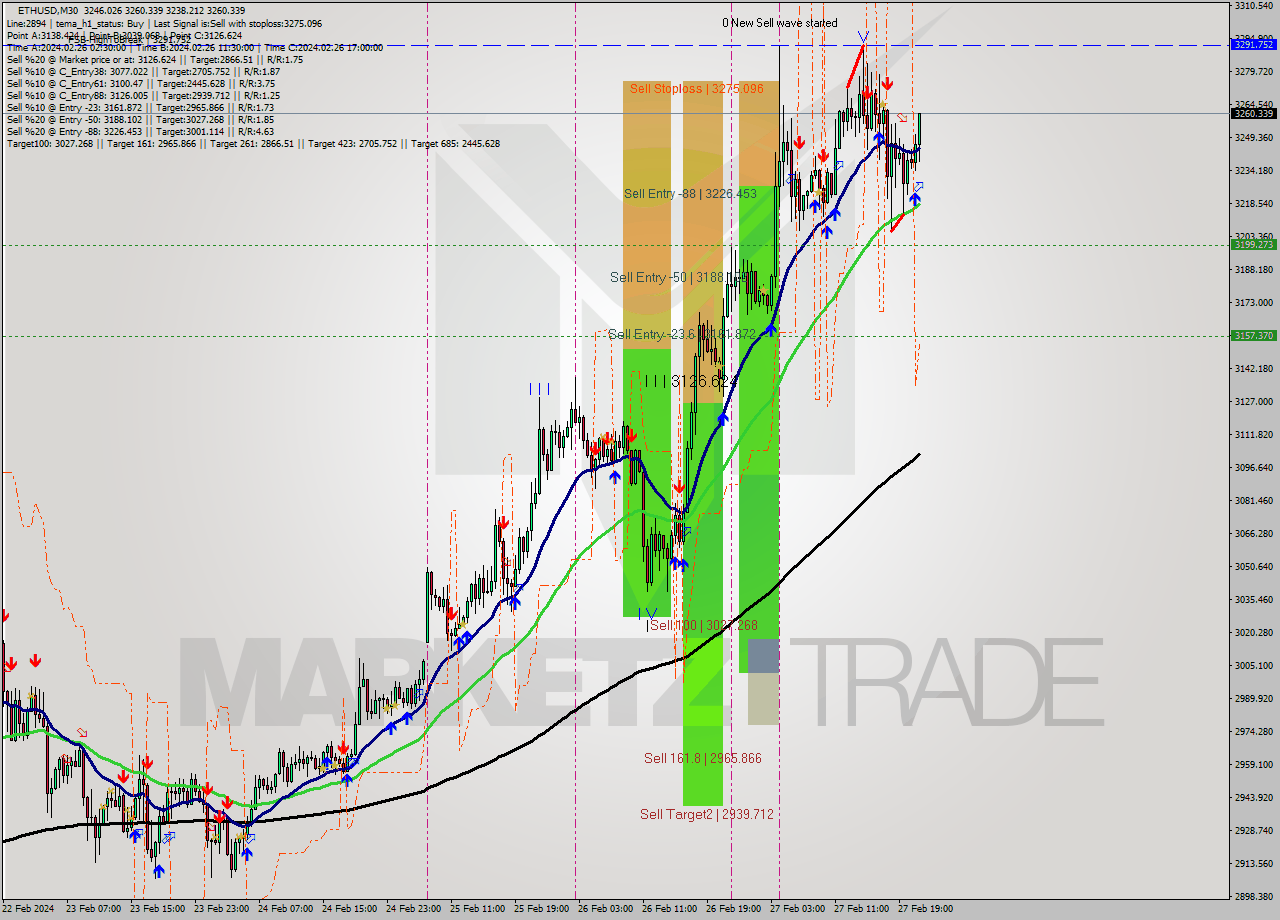Select the 'Sell %20 @ Market price' line
Image resolution: width=1280 pixels, height=920 pixels.
(x=155, y=59)
